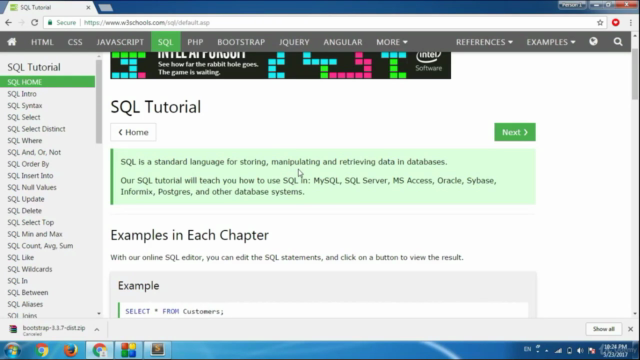This screenshot has height=360, width=640.
Task: Click the Next button
Action: click(x=515, y=132)
